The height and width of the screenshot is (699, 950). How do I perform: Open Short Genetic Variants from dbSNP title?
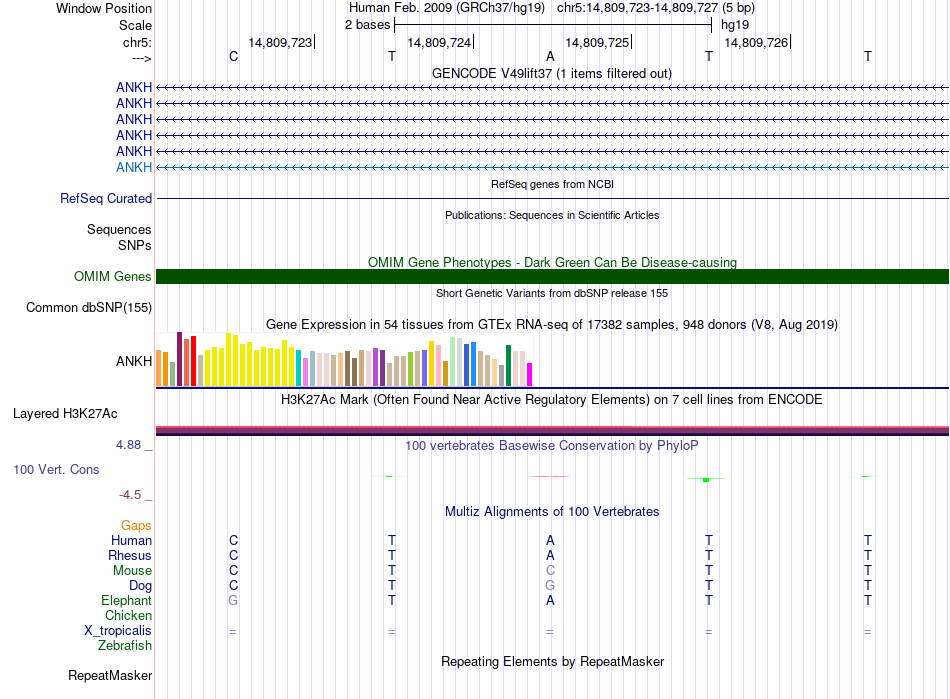(x=552, y=293)
